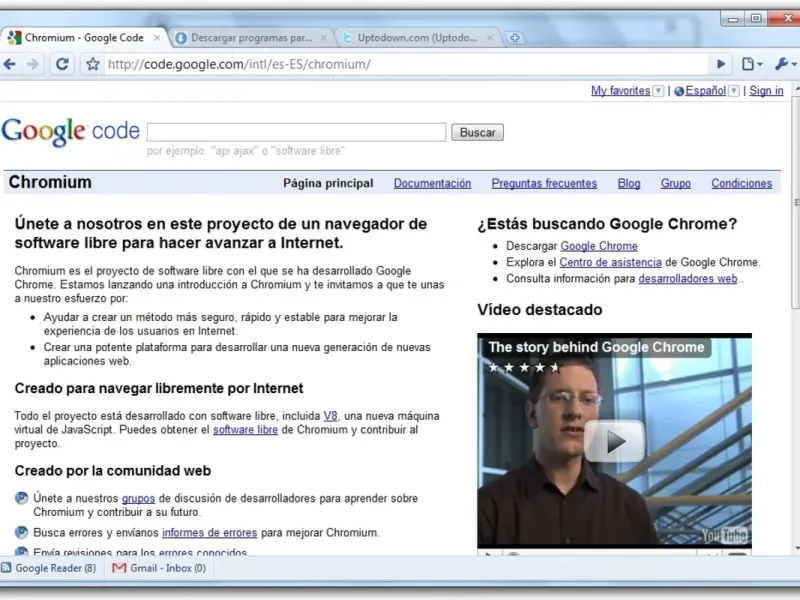The image size is (800, 600).
Task: Focus the Google Code search box
Action: point(296,132)
